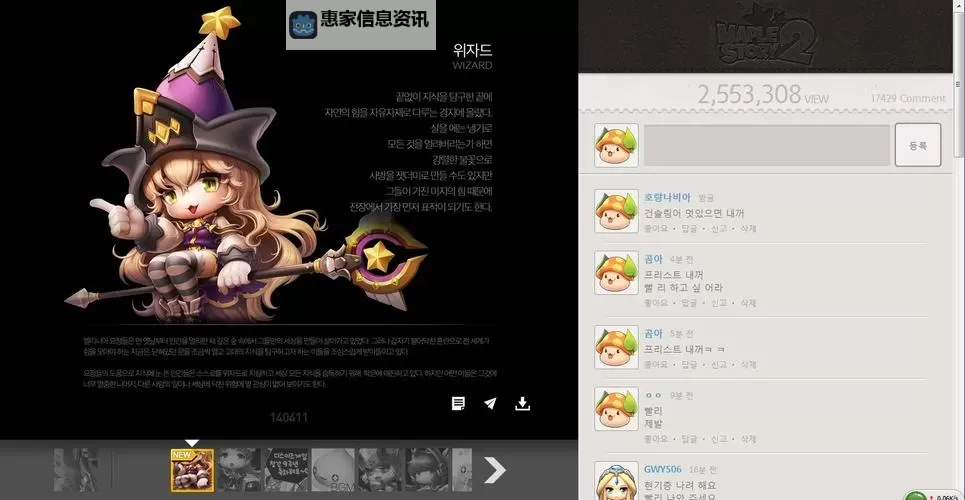Click the avatar on the 4분 전 comment
Image resolution: width=965 pixels, height=500 pixels.
616,272
